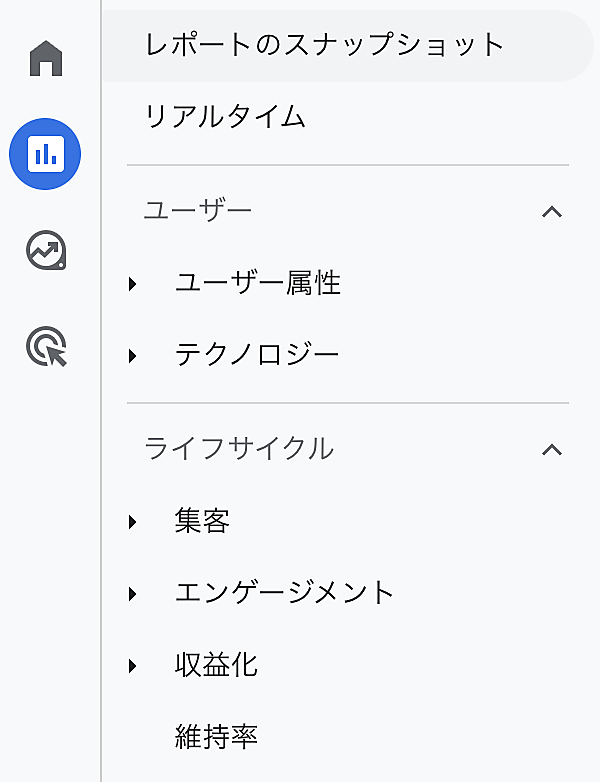The height and width of the screenshot is (782, 600).
Task: Open the リアルタイム report
Action: click(225, 117)
